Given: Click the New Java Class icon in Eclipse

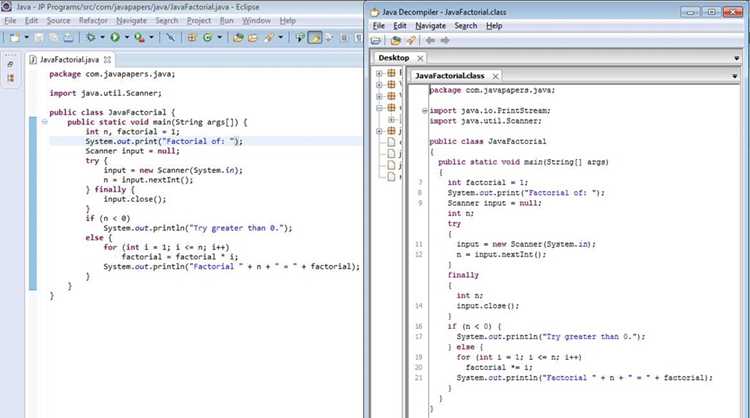Looking at the screenshot, I should click(207, 37).
